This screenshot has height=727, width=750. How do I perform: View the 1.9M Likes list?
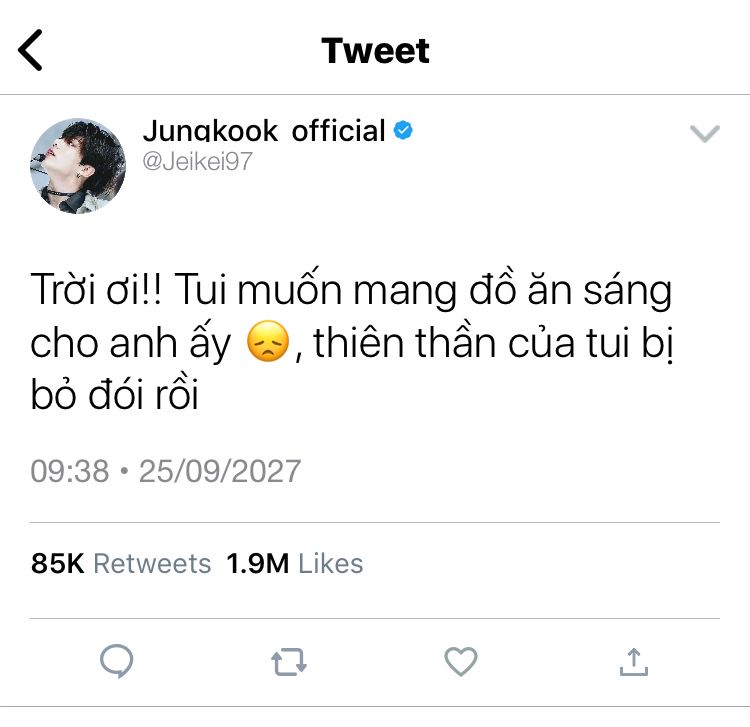[295, 563]
